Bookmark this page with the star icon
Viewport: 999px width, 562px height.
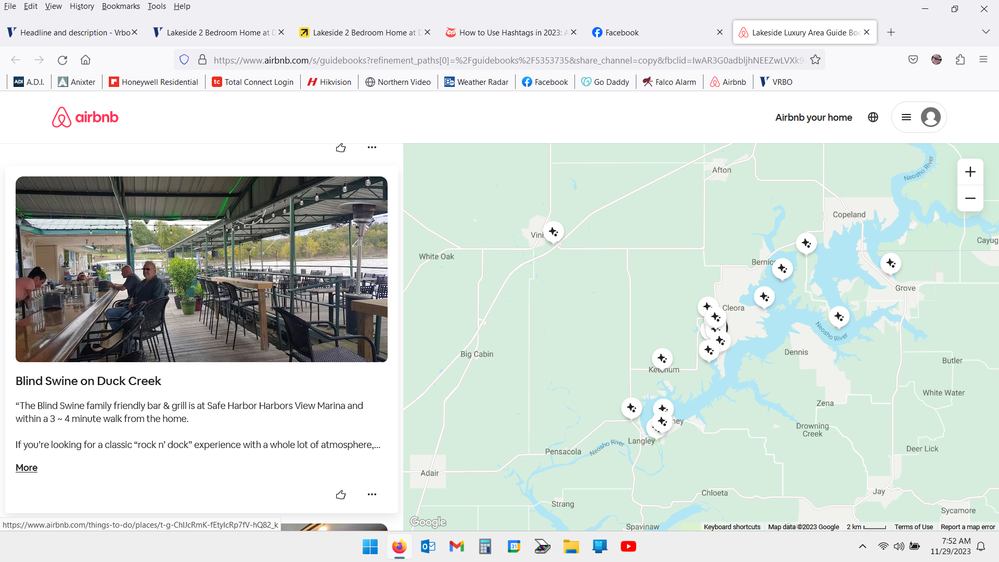click(815, 60)
